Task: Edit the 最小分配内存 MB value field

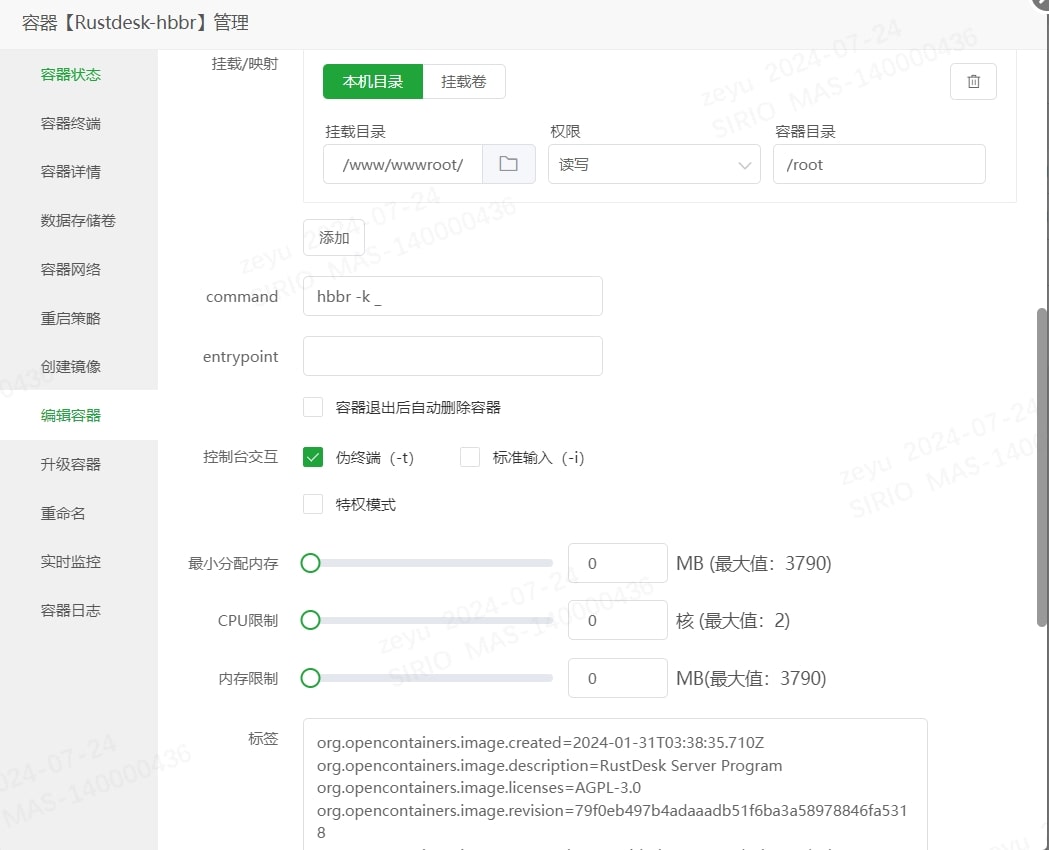Action: (617, 563)
